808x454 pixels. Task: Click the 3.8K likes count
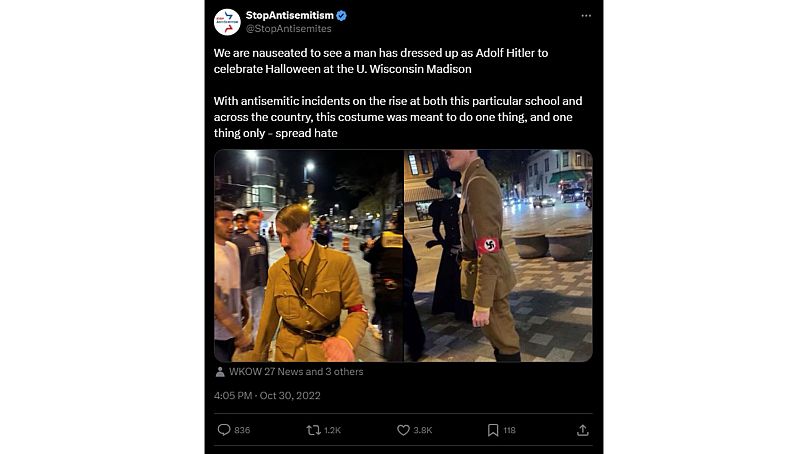pos(423,430)
